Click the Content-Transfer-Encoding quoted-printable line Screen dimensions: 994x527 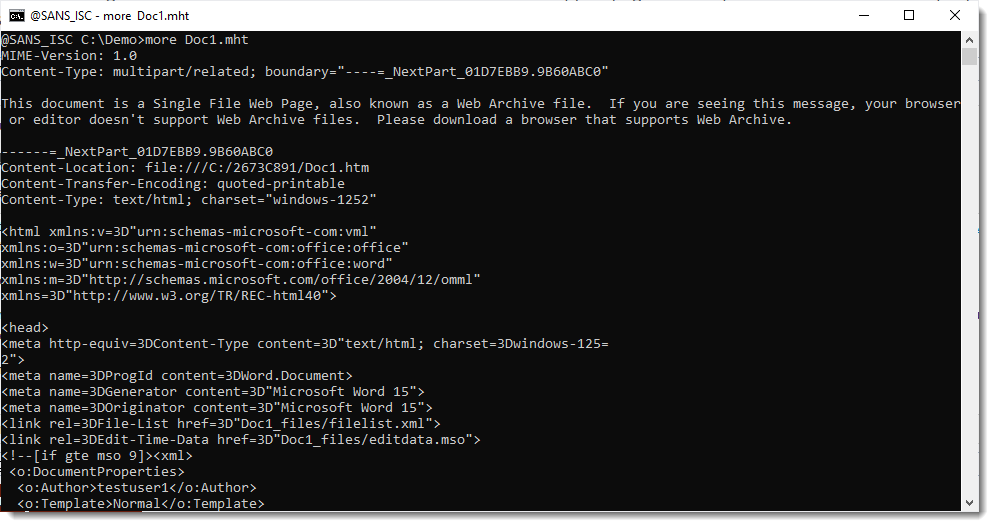(172, 184)
